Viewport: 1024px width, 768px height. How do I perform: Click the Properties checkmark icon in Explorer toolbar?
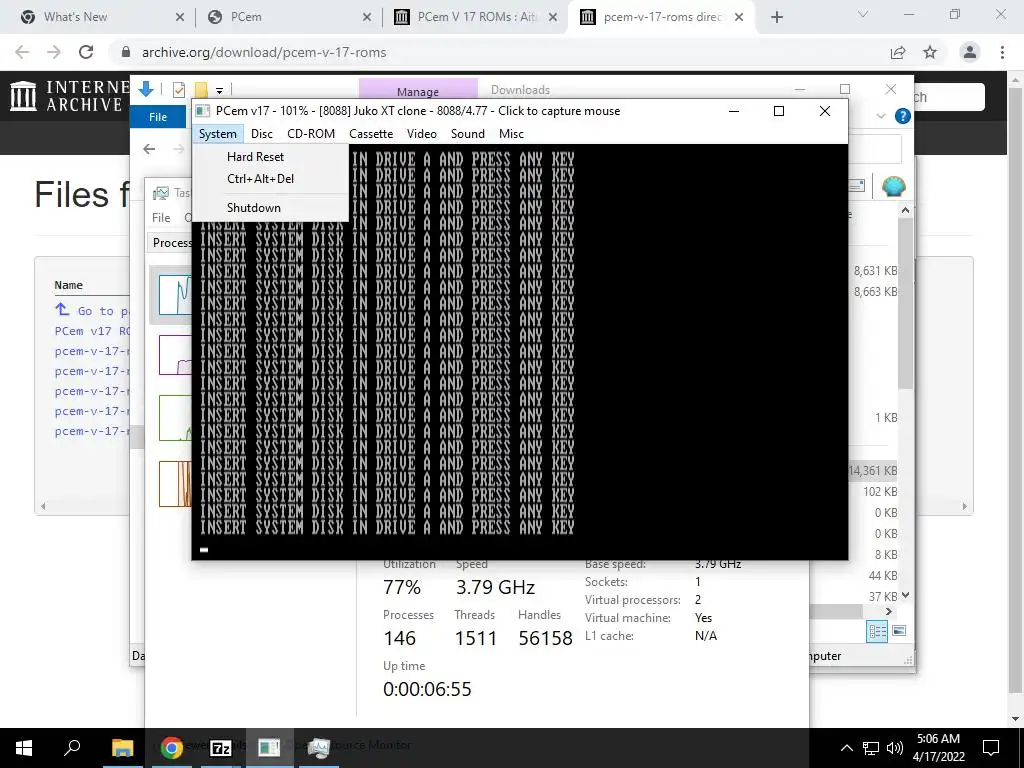(178, 90)
